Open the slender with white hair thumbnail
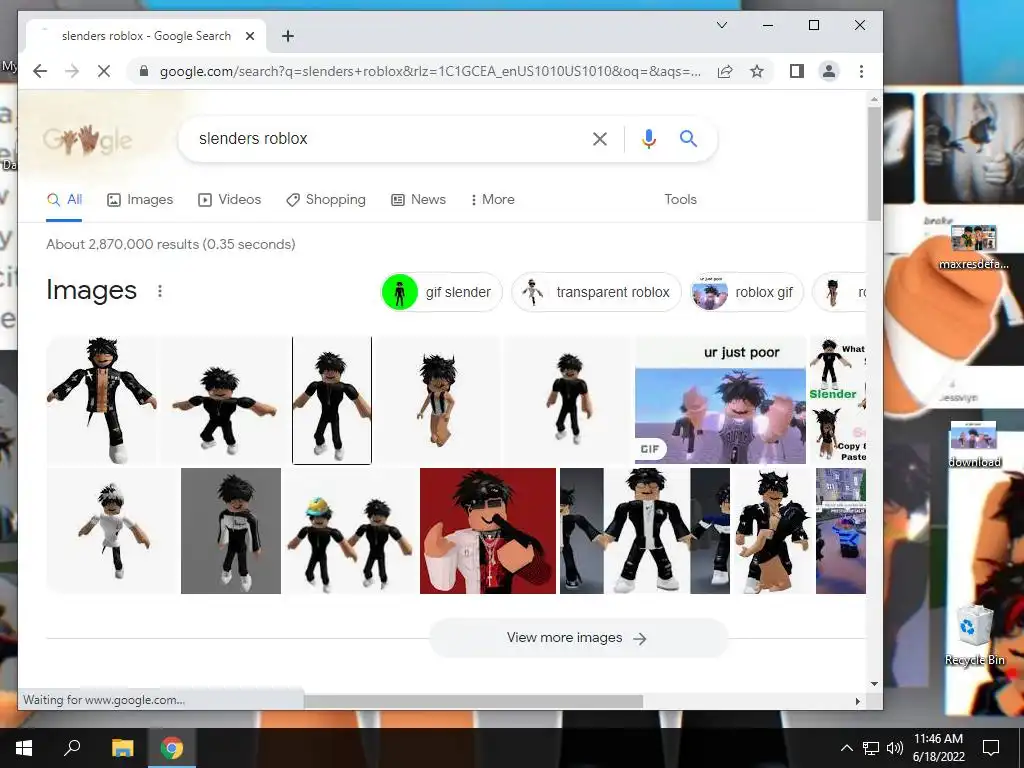 pyautogui.click(x=112, y=531)
